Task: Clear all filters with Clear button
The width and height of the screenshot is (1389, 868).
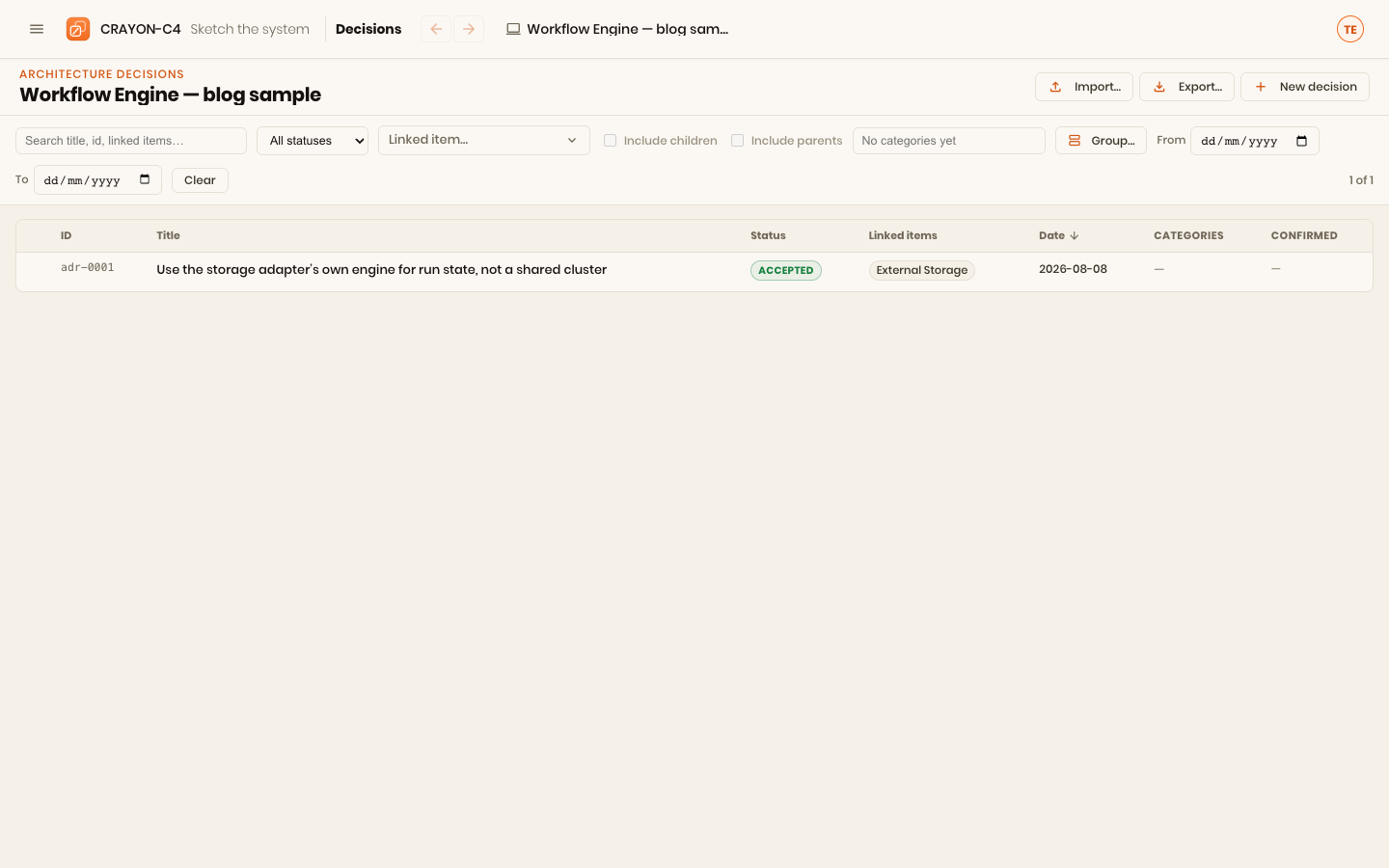Action: point(200,180)
